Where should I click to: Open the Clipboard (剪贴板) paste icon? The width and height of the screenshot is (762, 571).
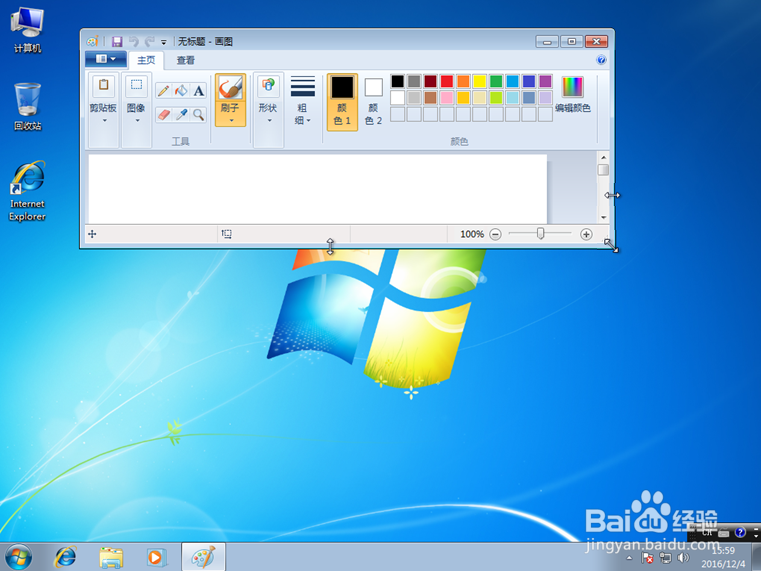[104, 86]
